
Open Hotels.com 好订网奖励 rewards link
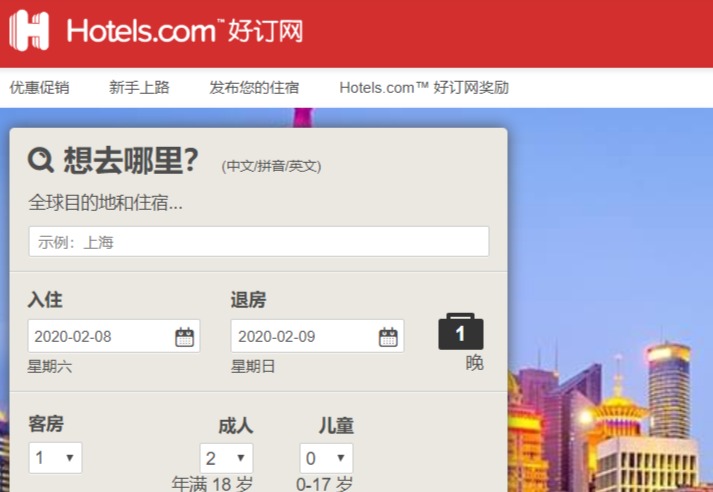tap(424, 87)
